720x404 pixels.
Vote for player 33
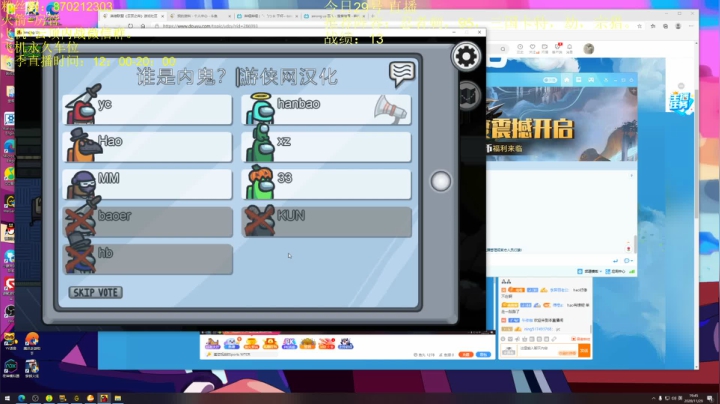pyautogui.click(x=326, y=184)
